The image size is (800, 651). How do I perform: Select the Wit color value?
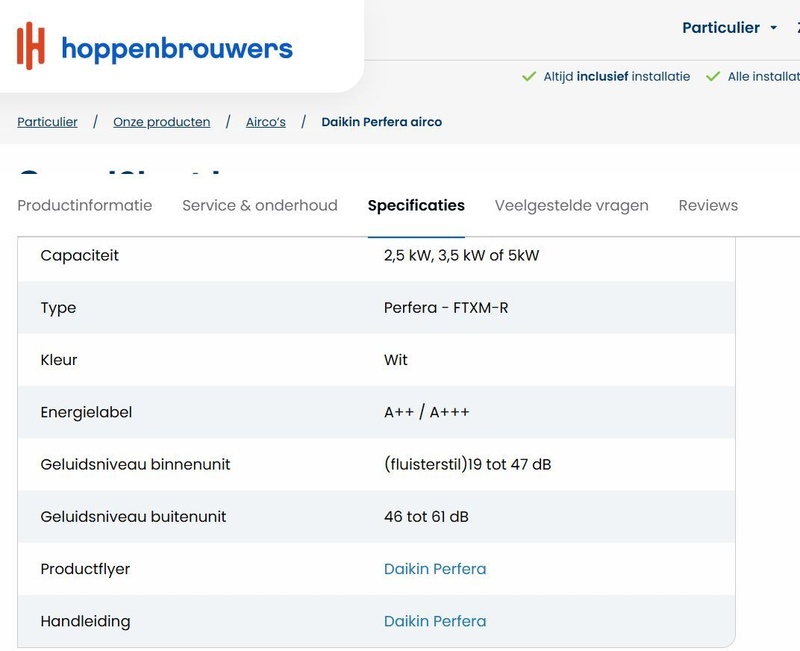coord(396,360)
